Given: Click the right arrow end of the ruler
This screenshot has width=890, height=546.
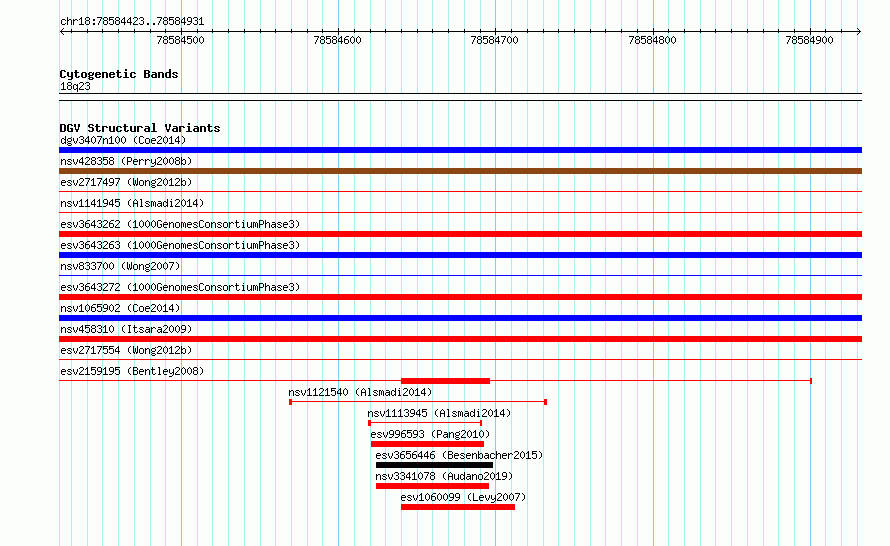Looking at the screenshot, I should 859,31.
